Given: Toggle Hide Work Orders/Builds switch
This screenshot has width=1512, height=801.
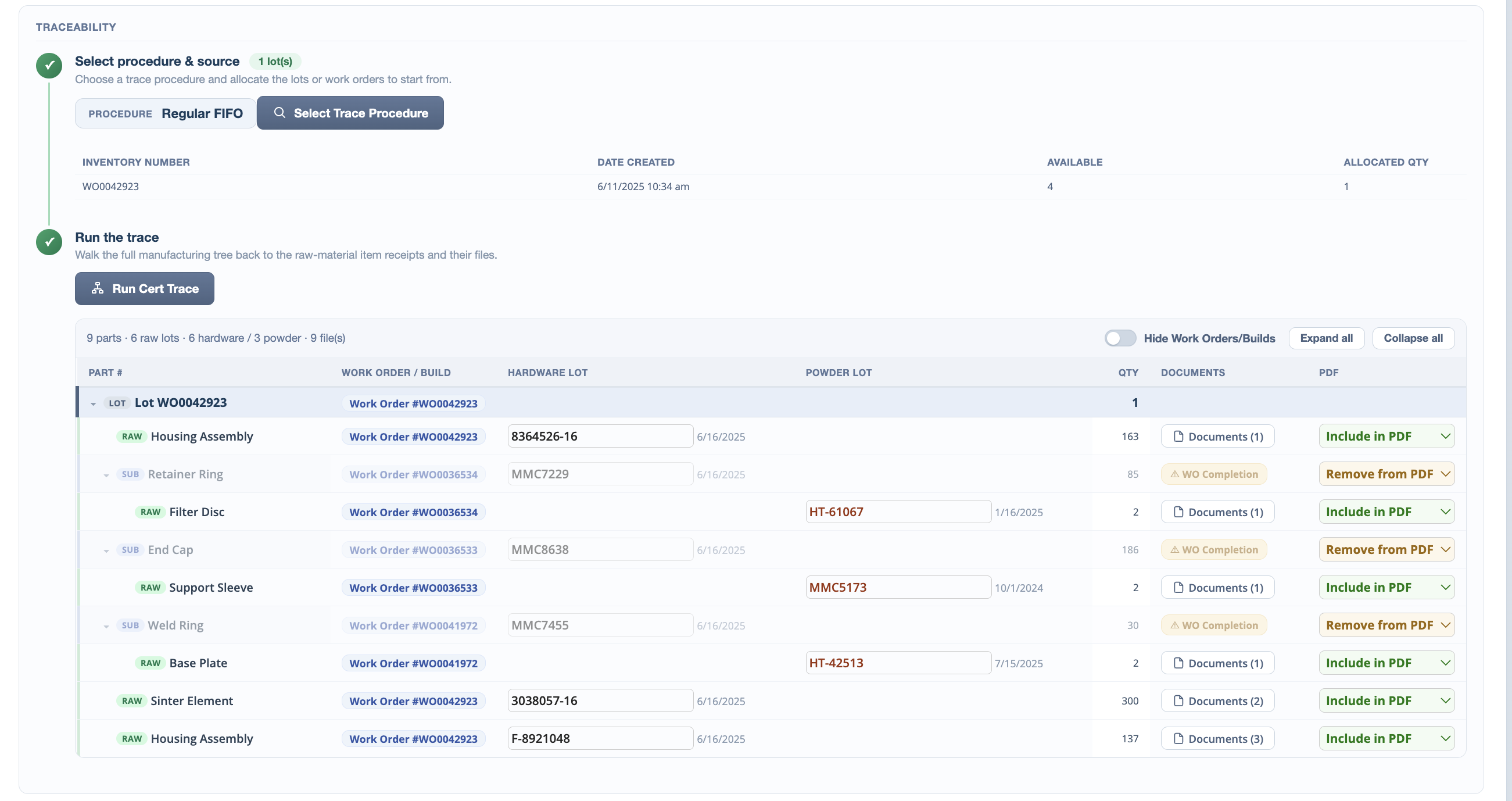Looking at the screenshot, I should coord(1120,338).
